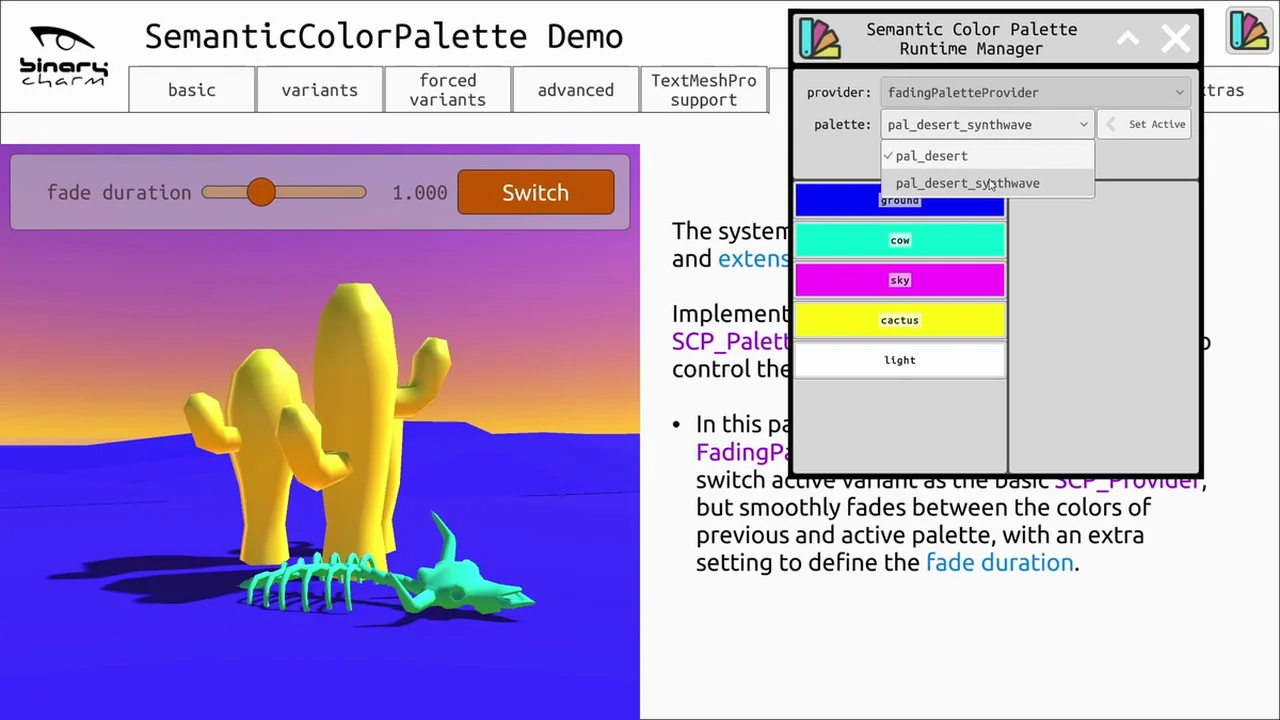Image resolution: width=1280 pixels, height=720 pixels.
Task: Click the fade duration slider handle
Action: pos(261,192)
